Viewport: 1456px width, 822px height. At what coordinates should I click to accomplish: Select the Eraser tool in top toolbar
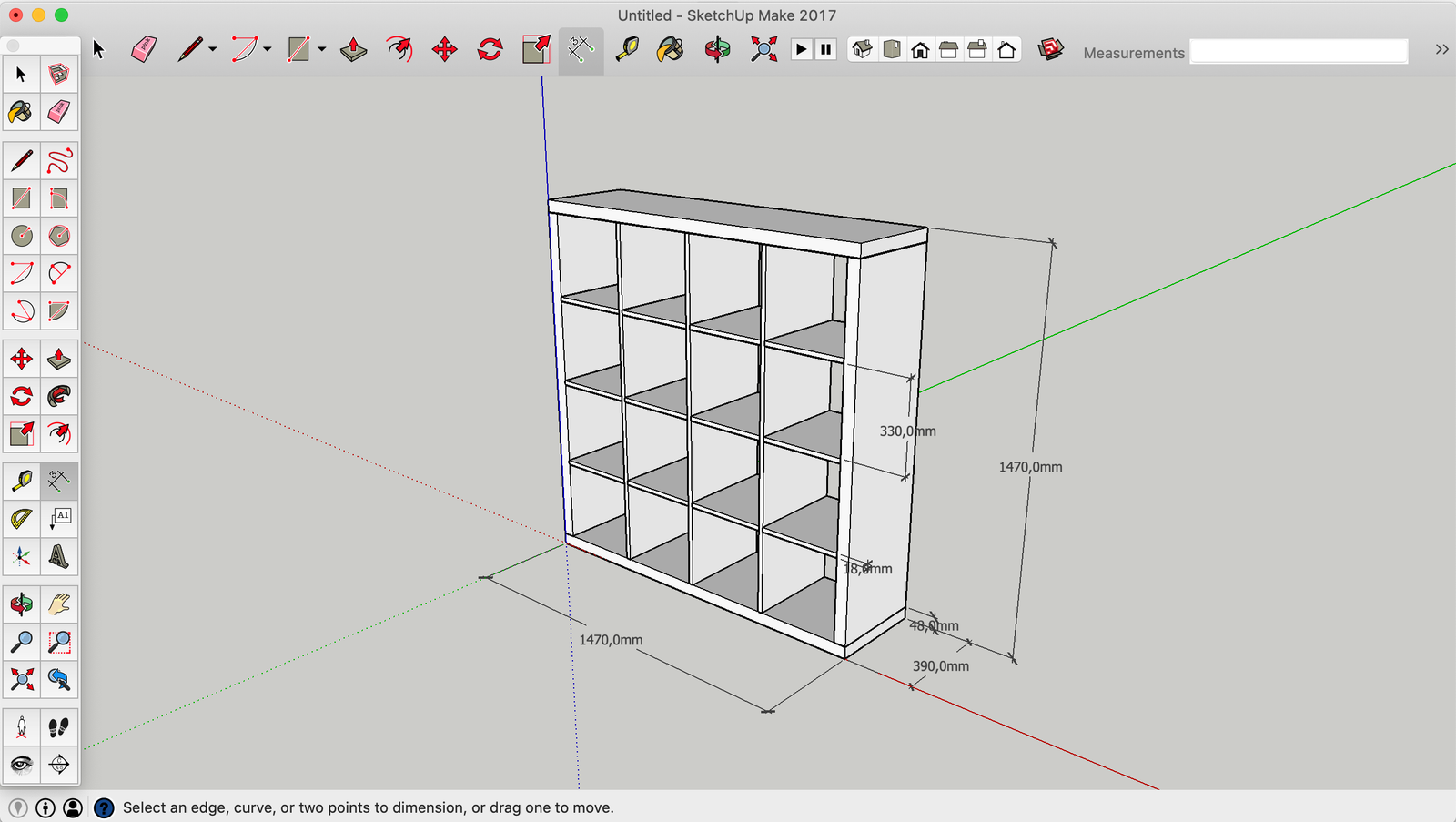[144, 49]
